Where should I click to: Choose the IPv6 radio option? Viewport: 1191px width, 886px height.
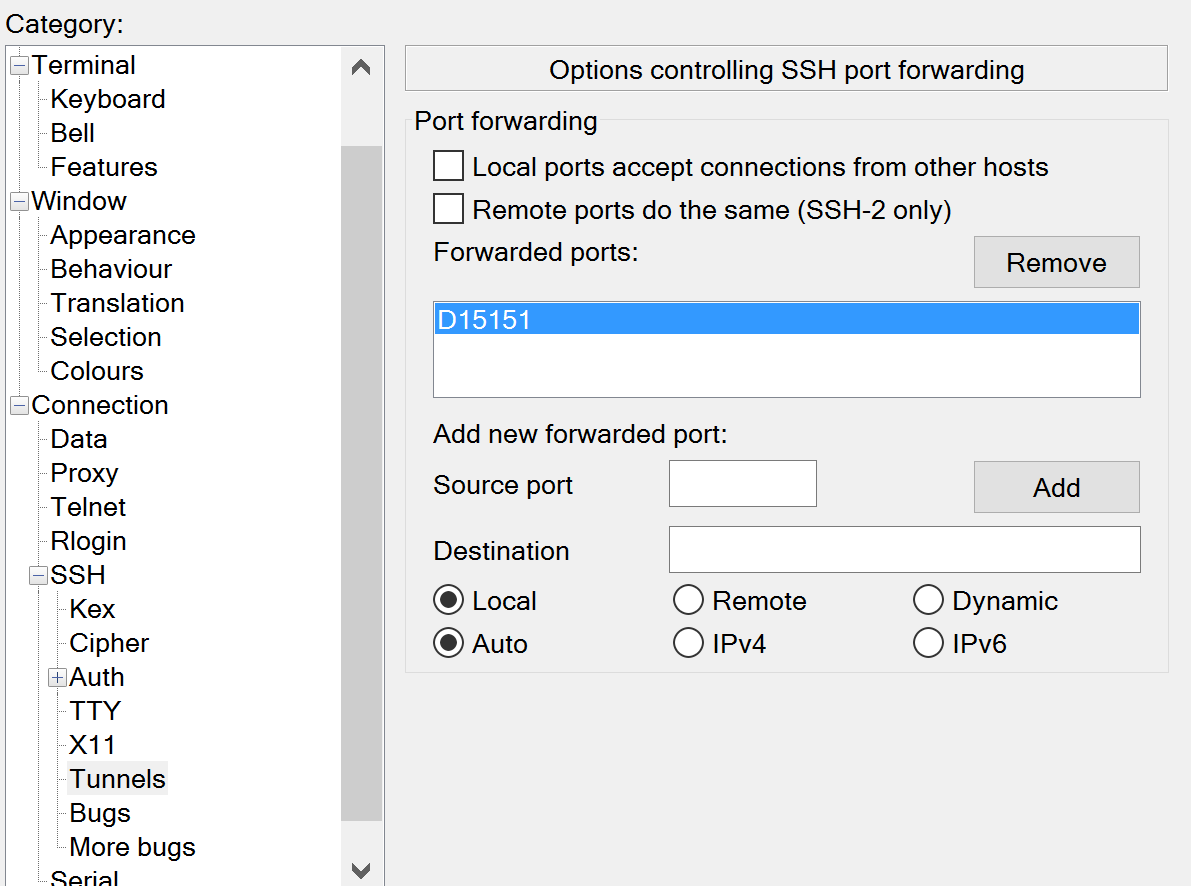point(928,643)
